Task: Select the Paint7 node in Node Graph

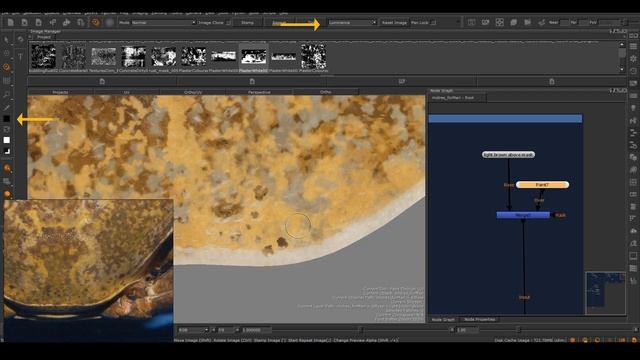Action: point(542,184)
